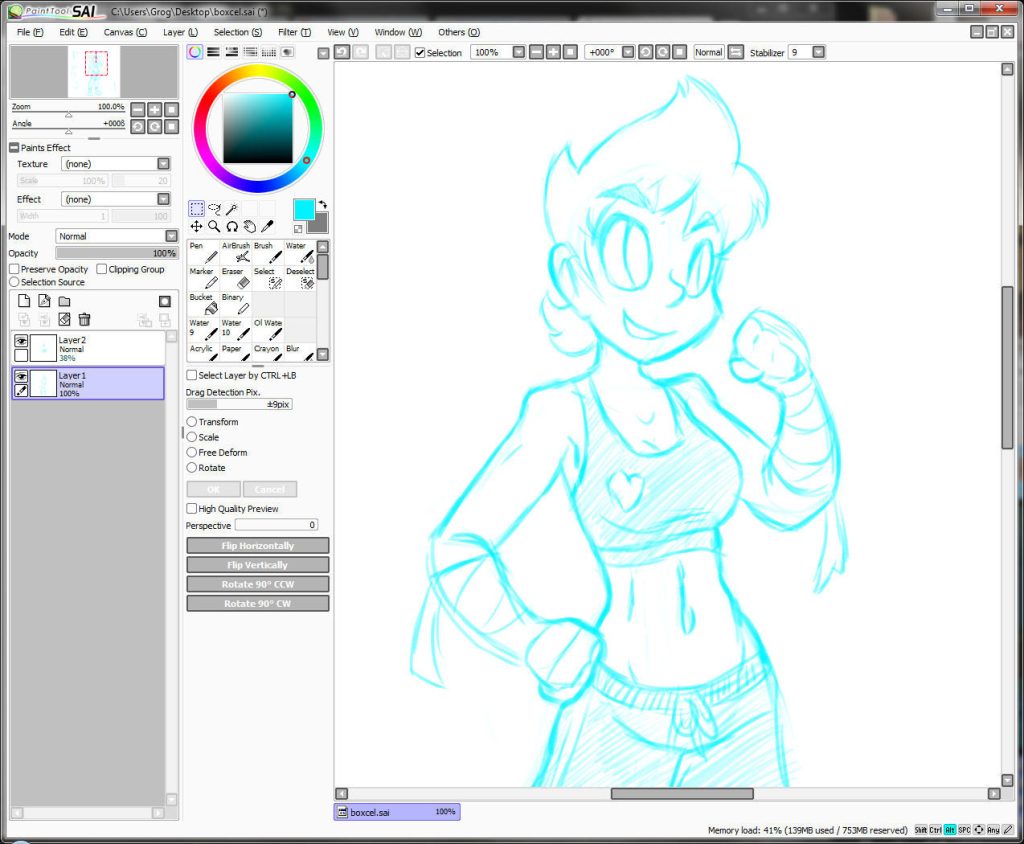The height and width of the screenshot is (844, 1024).
Task: Enable the Preserve Opacity checkbox
Action: (14, 270)
